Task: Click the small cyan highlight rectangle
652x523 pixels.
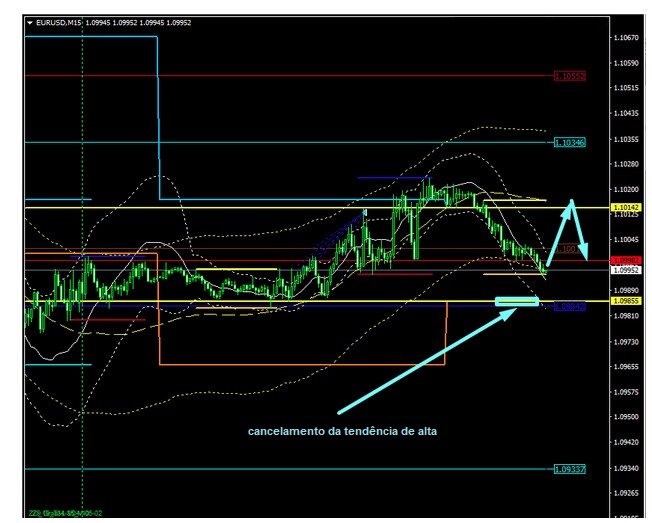Action: [x=517, y=300]
